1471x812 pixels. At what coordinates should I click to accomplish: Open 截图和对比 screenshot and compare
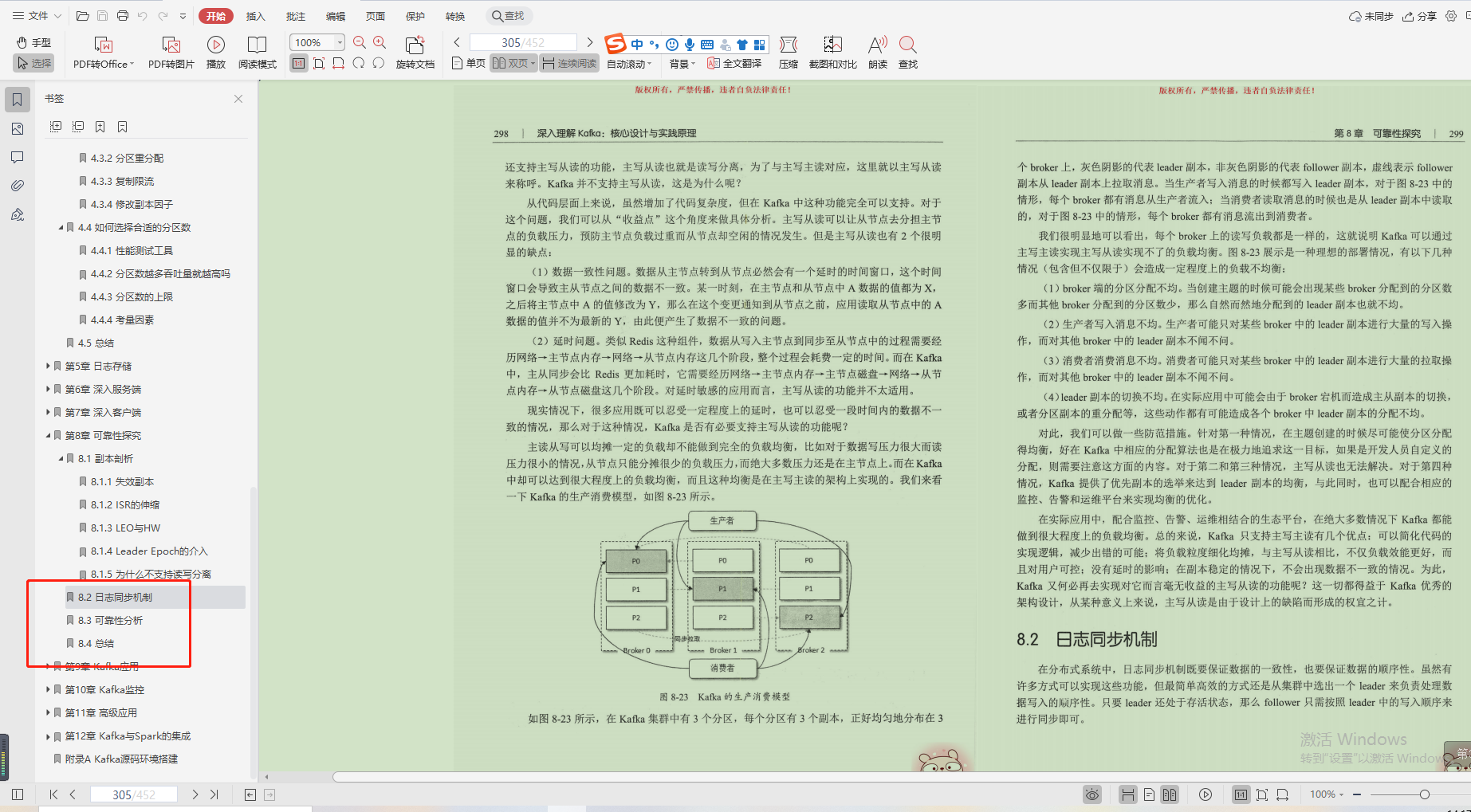point(833,53)
